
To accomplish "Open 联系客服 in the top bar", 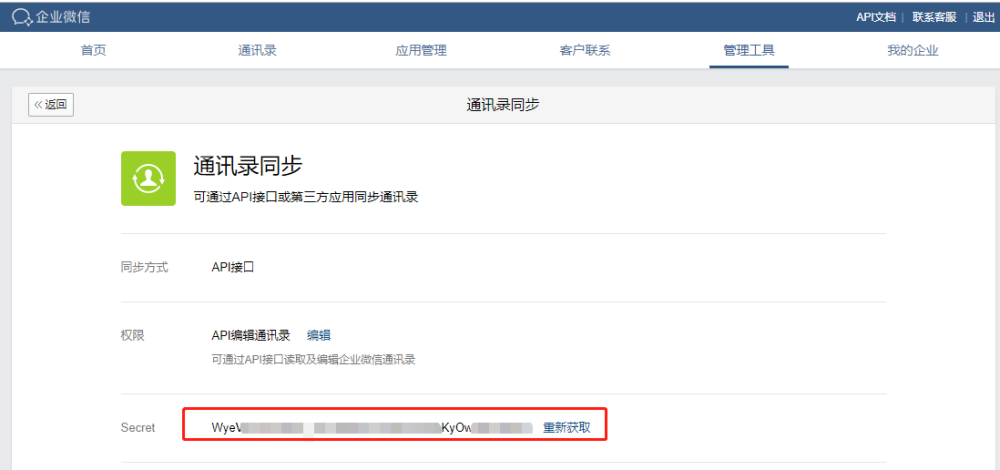I will [934, 17].
